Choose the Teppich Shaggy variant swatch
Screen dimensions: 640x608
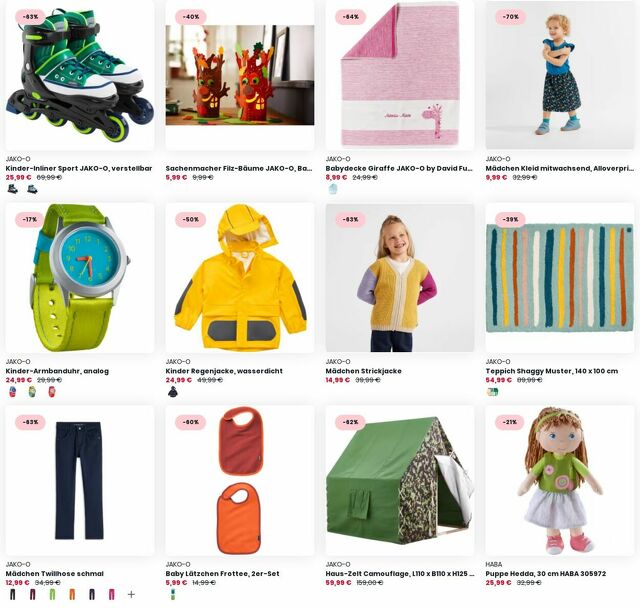493,392
